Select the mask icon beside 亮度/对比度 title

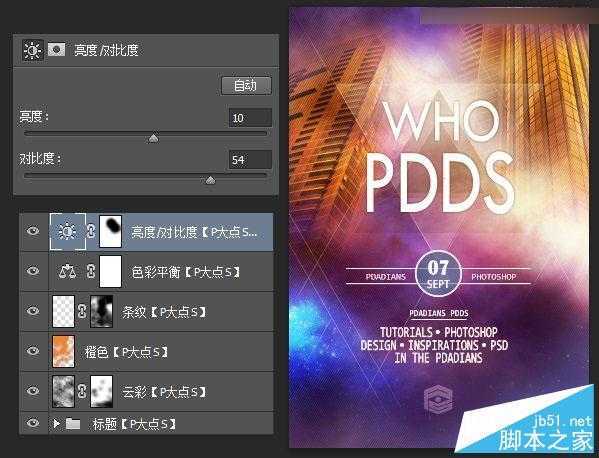pos(57,50)
